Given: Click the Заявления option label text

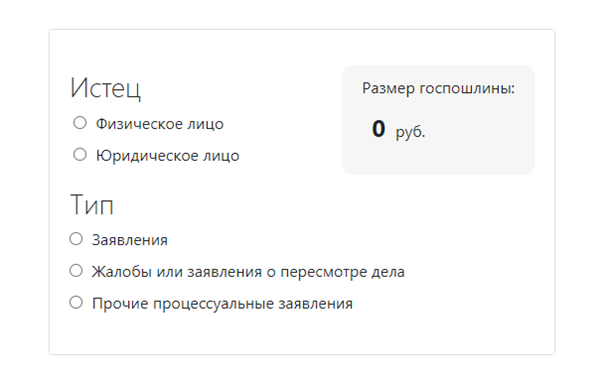Looking at the screenshot, I should click(130, 240).
